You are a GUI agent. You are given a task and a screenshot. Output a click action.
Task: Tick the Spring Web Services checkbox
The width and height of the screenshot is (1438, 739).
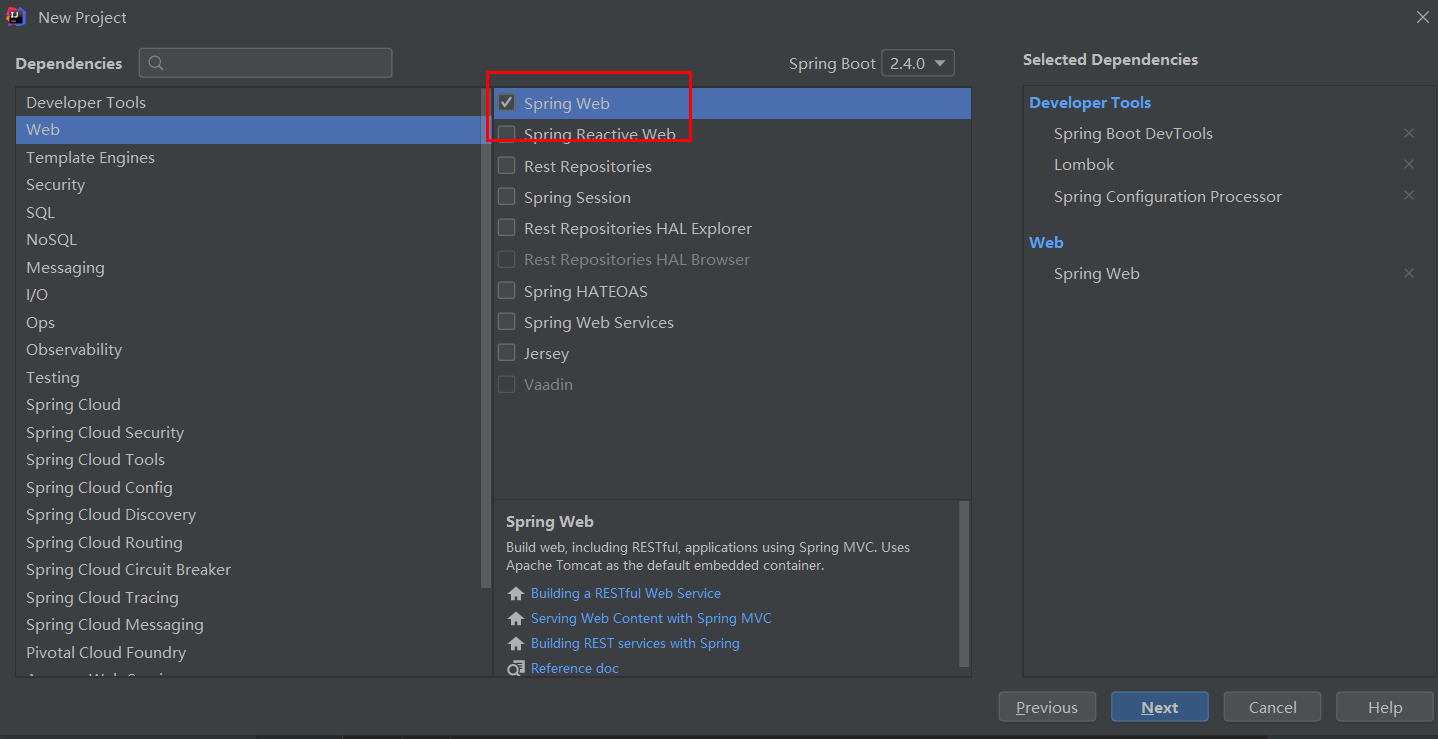(507, 322)
